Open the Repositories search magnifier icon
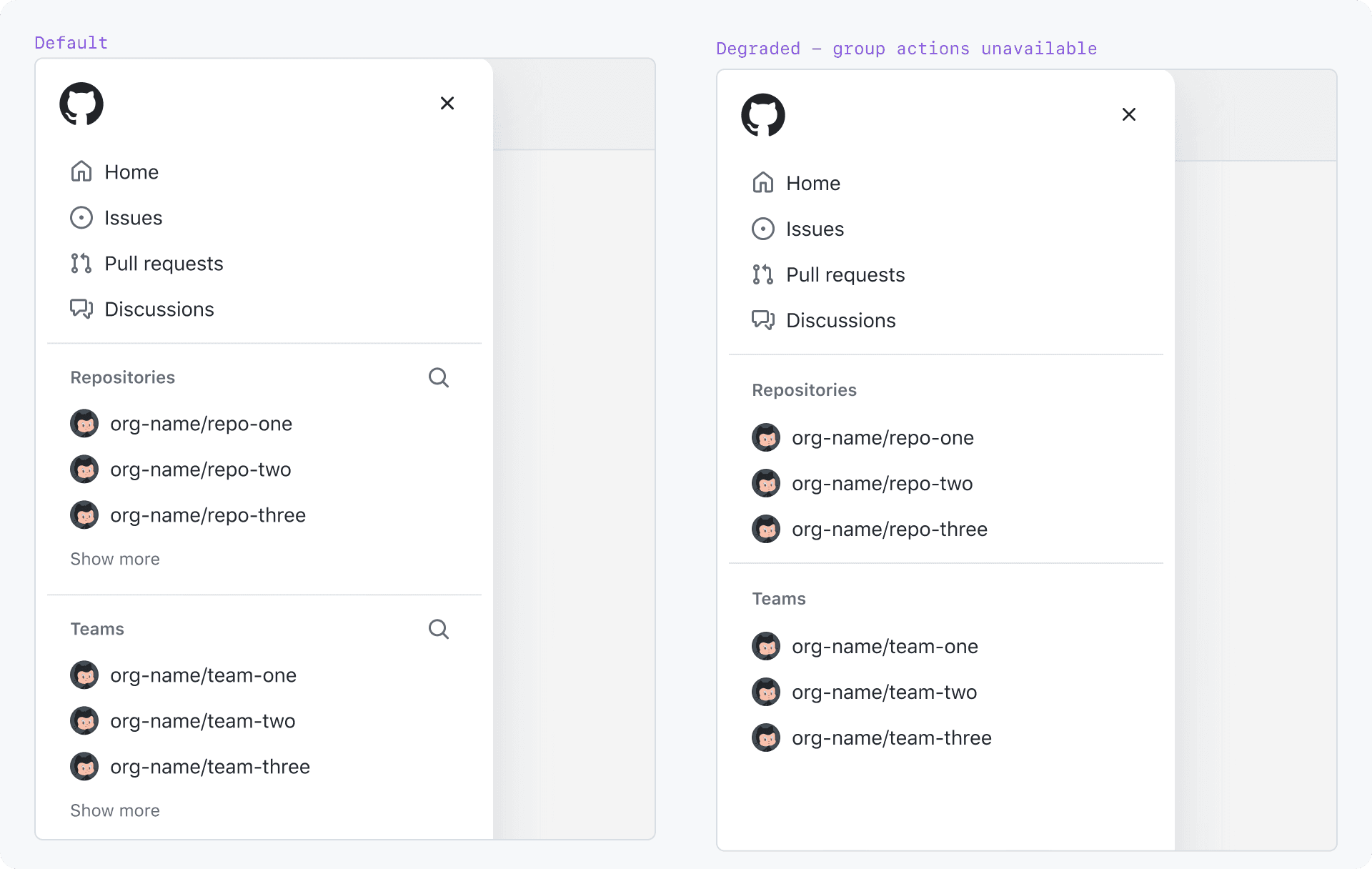1372x869 pixels. pos(439,377)
